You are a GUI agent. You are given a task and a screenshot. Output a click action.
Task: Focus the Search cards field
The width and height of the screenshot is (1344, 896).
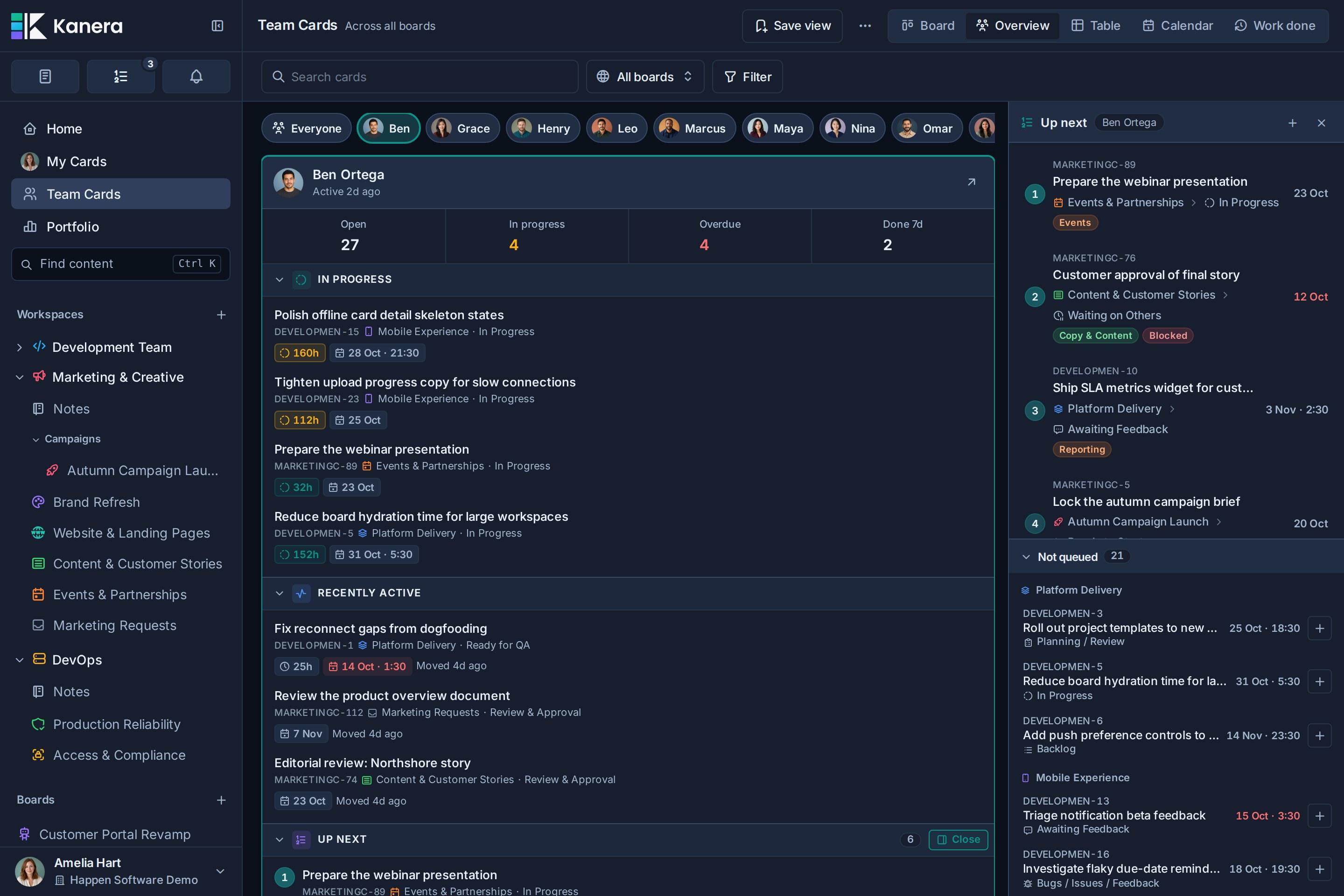coord(420,77)
